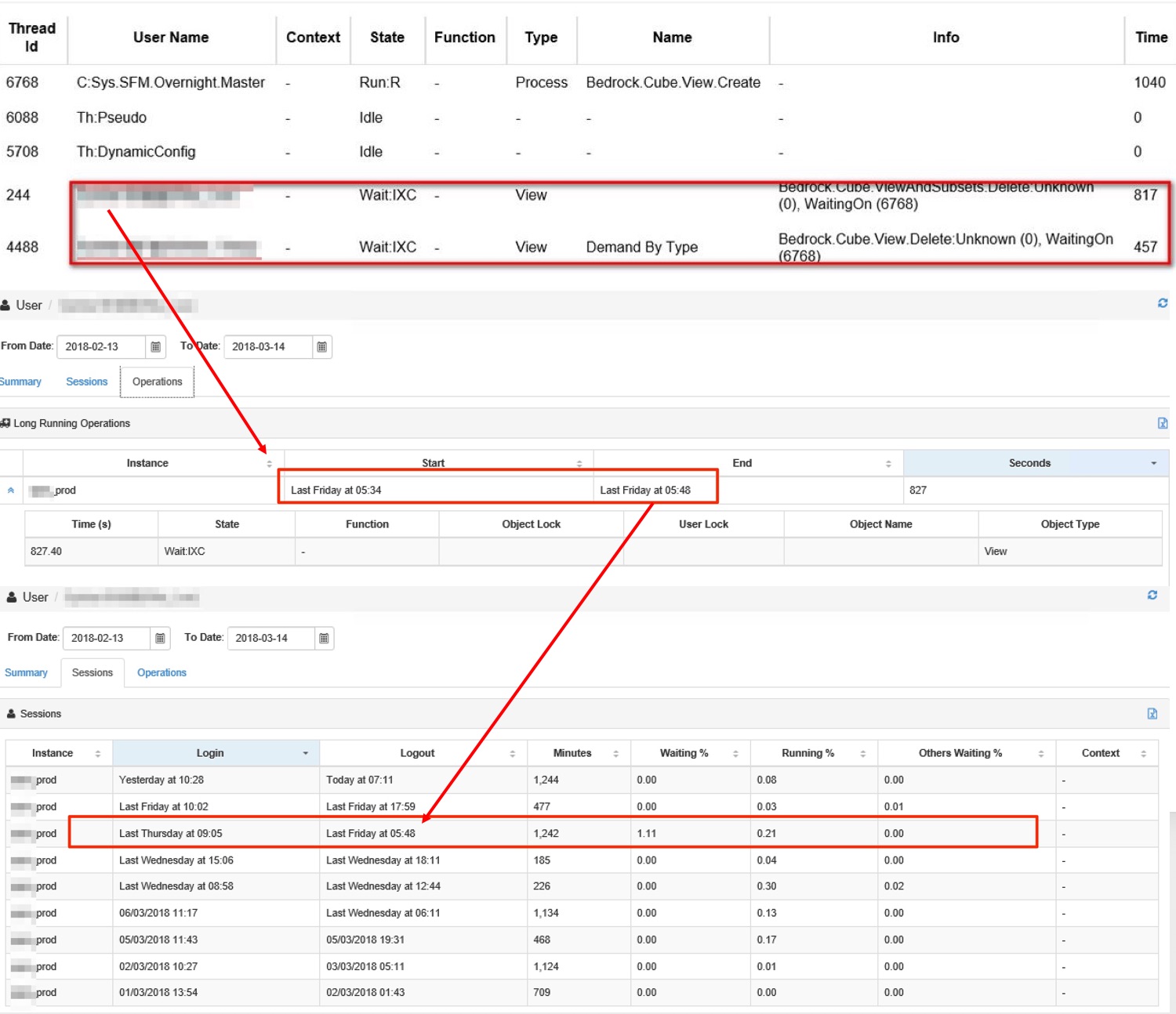Click Demand By Type view name
Image resolution: width=1176 pixels, height=1014 pixels.
coord(642,247)
